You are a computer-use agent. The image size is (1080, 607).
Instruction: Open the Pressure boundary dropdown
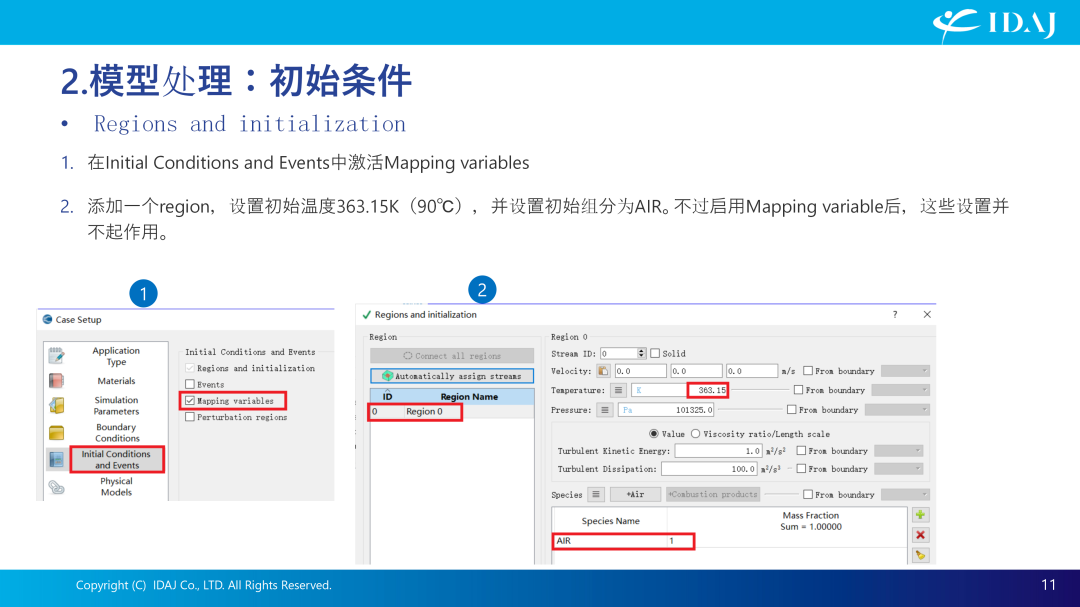coord(897,409)
